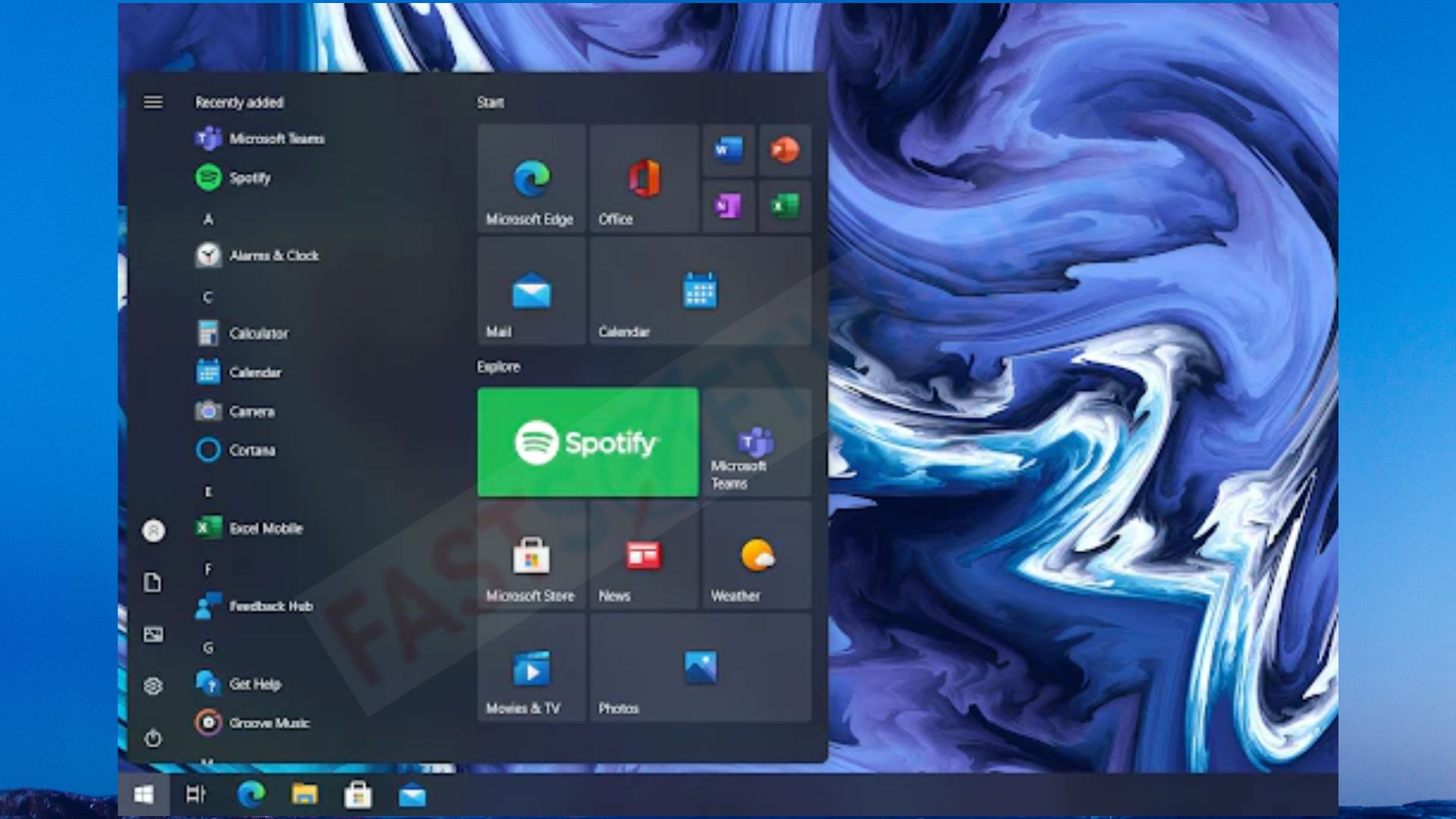The height and width of the screenshot is (819, 1456).
Task: Open the Microsoft Teams tile
Action: (757, 442)
